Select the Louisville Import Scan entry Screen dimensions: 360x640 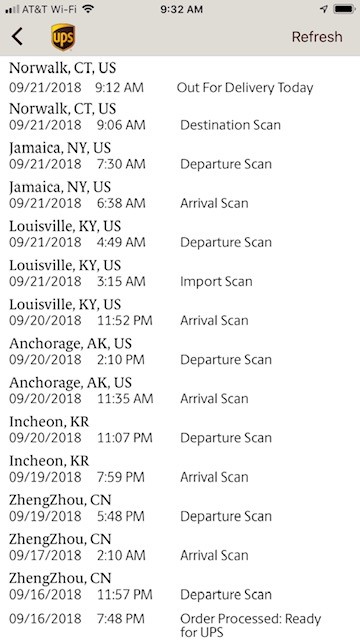pyautogui.click(x=180, y=273)
